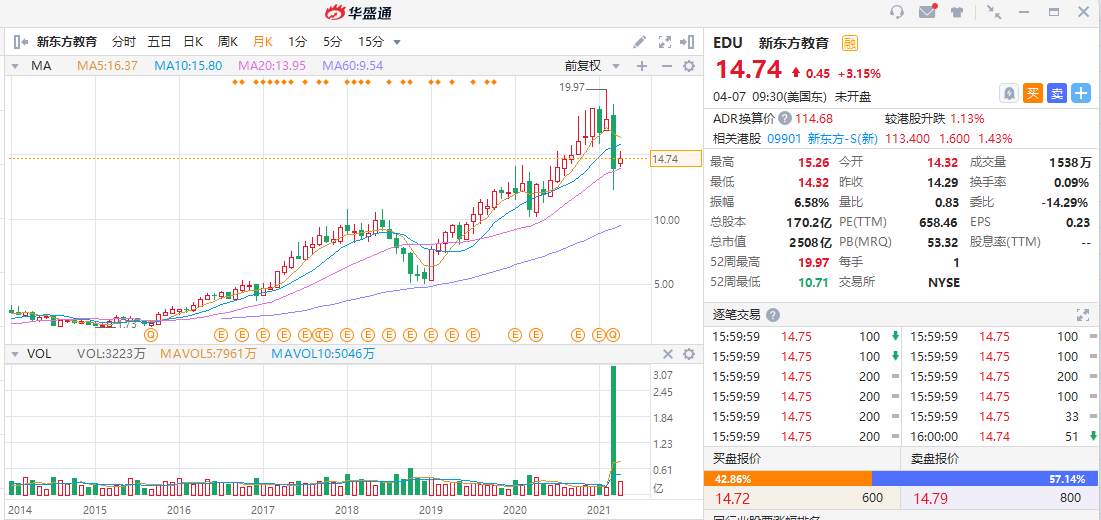This screenshot has width=1101, height=520.
Task: Open related HK stock code 09901
Action: point(784,138)
